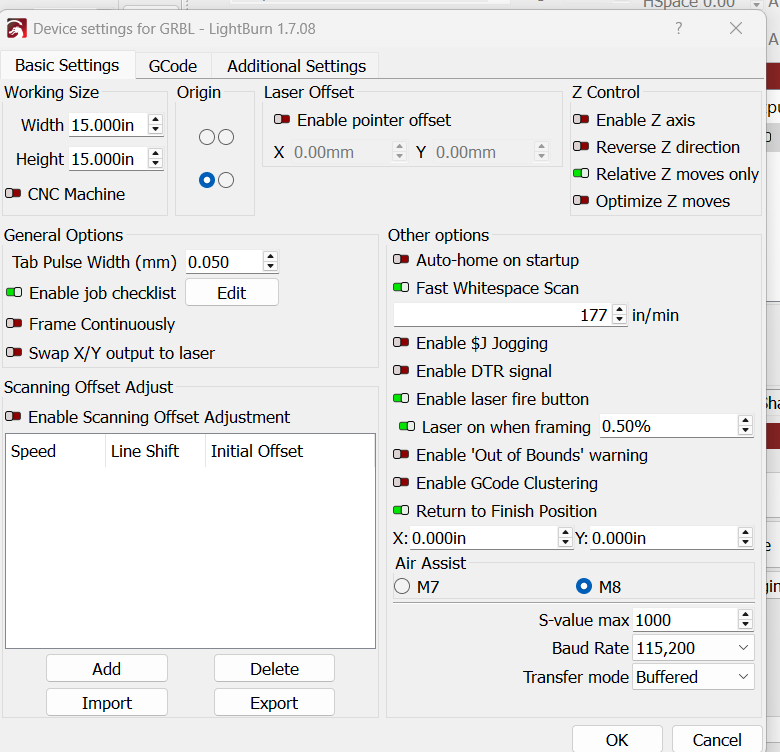Toggle Enable DTR signal
The image size is (780, 752).
point(401,371)
